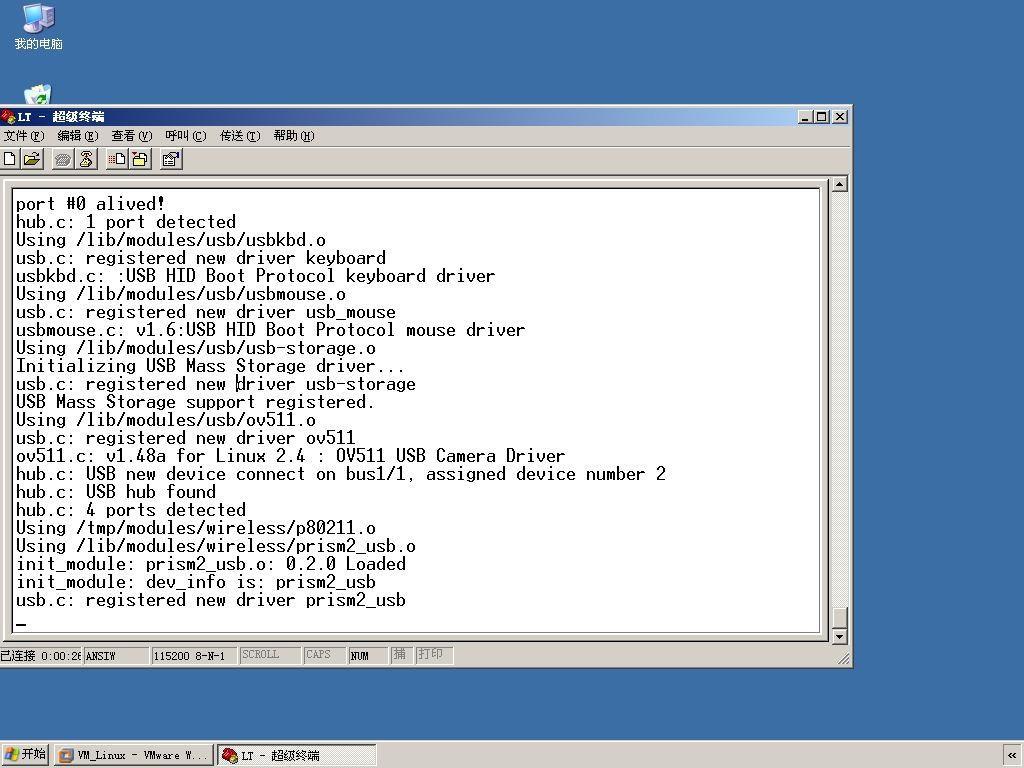The width and height of the screenshot is (1024, 768).
Task: Close the LT 超级终端 window
Action: (840, 117)
